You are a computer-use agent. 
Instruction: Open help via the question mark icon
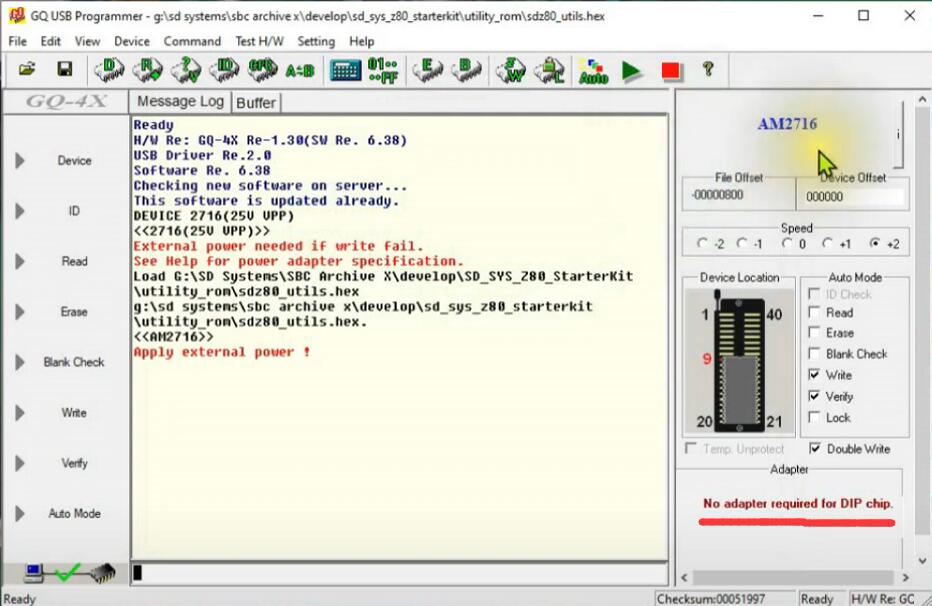707,70
